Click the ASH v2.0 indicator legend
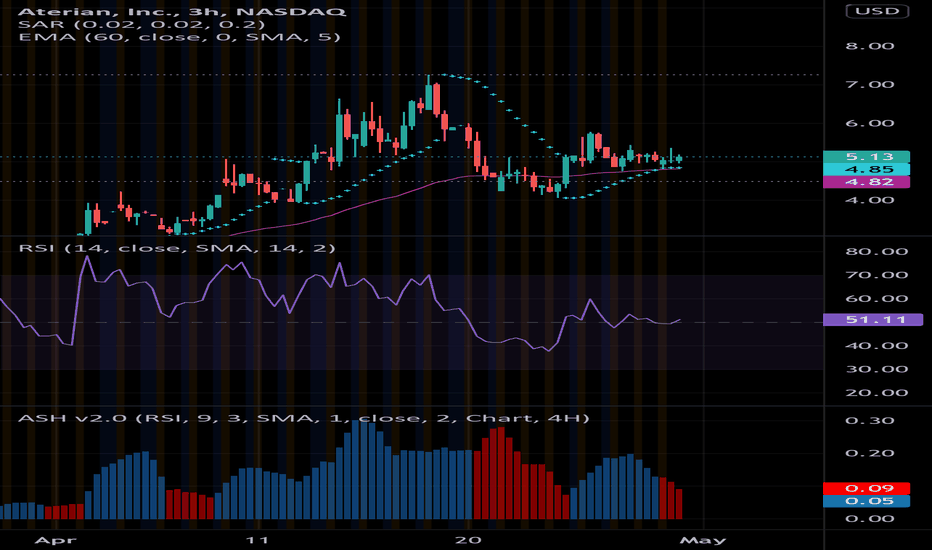This screenshot has height=550, width=932. pyautogui.click(x=304, y=418)
